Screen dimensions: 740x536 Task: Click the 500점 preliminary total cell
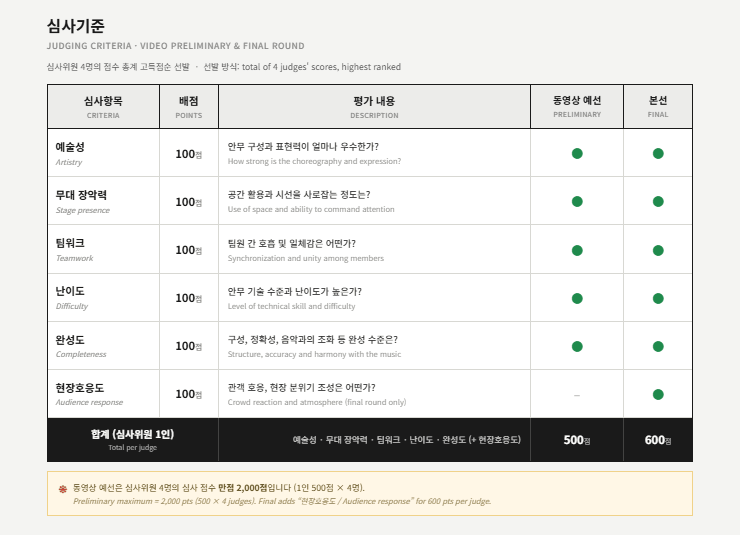pos(577,440)
